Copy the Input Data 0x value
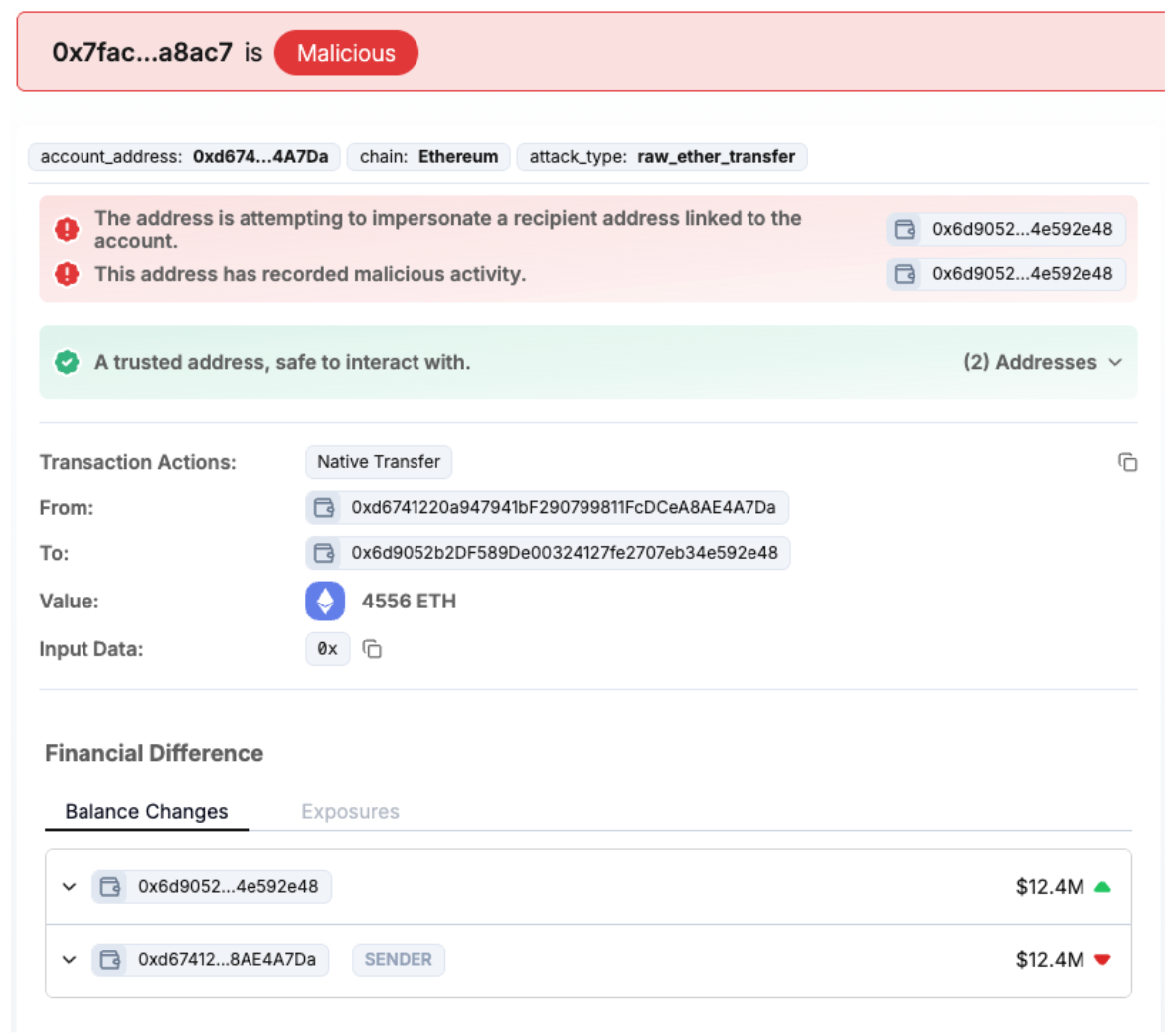 373,649
